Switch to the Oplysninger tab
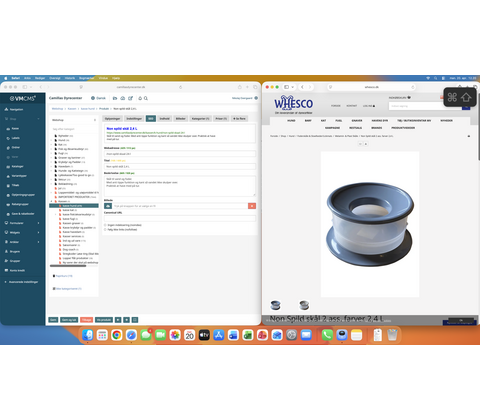The image size is (480, 420). [x=113, y=119]
